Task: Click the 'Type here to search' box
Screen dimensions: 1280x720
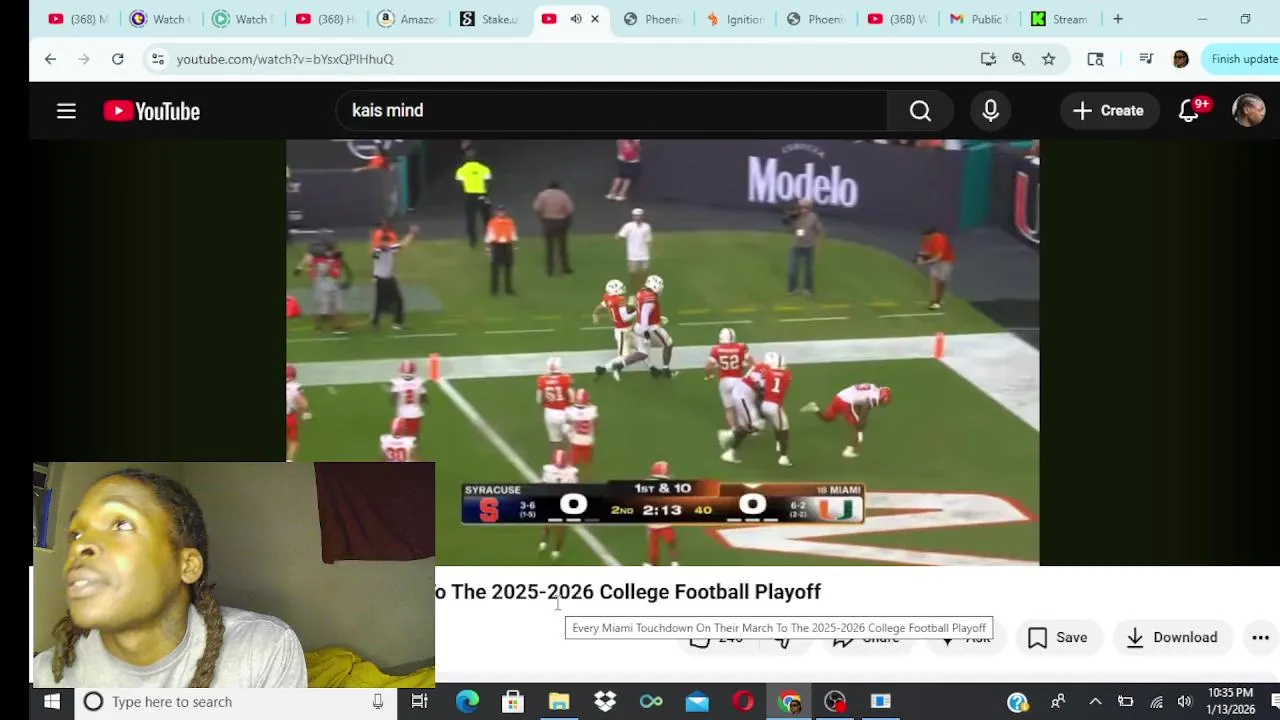Action: [x=235, y=702]
